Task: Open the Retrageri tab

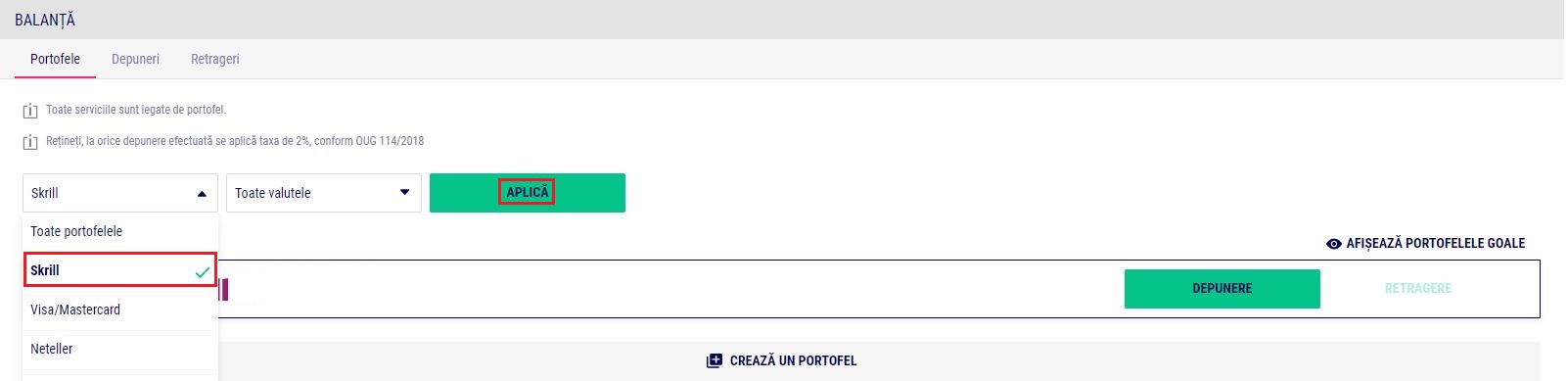Action: pyautogui.click(x=215, y=59)
